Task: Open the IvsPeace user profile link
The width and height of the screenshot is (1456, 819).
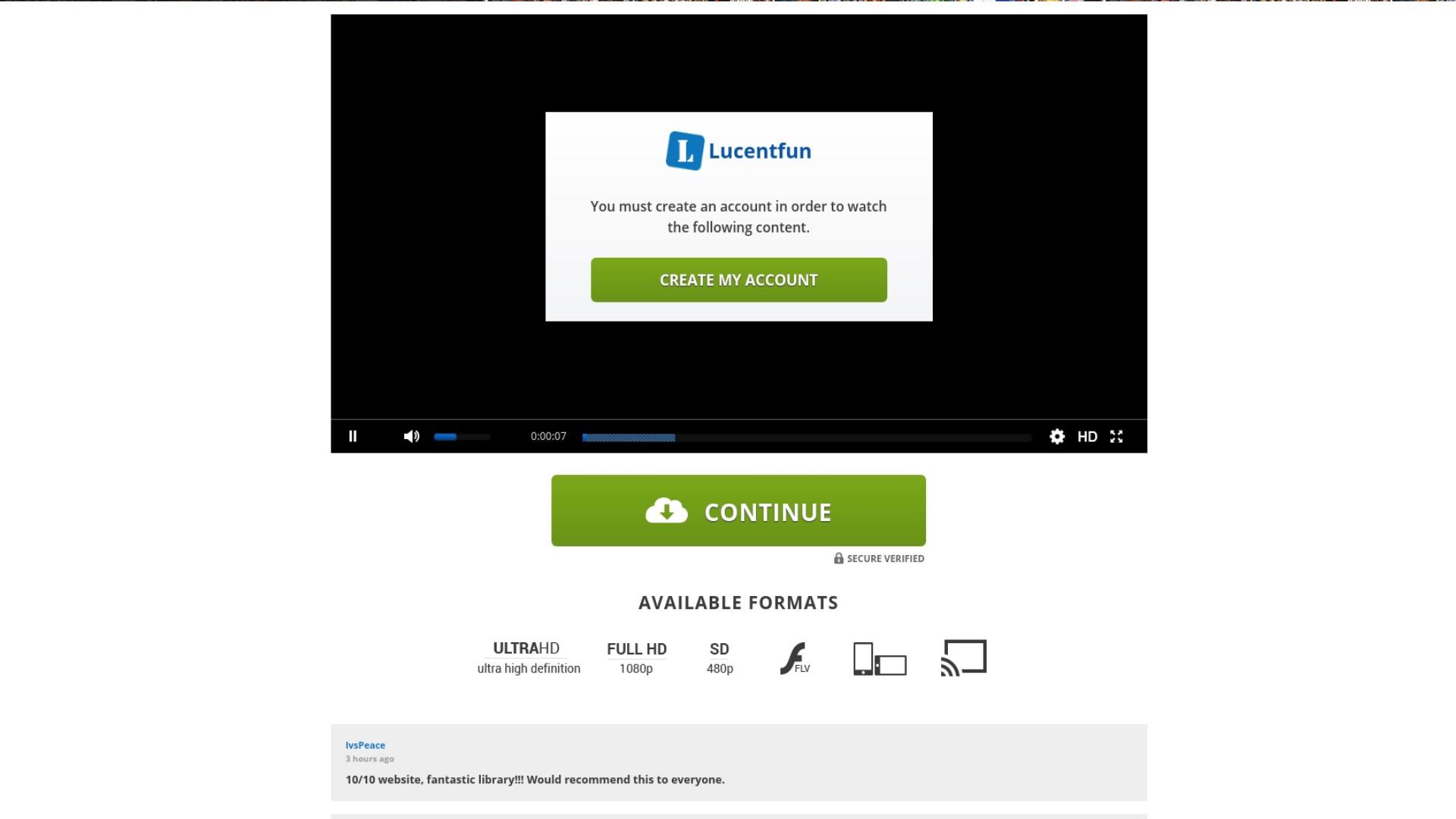Action: (366, 745)
